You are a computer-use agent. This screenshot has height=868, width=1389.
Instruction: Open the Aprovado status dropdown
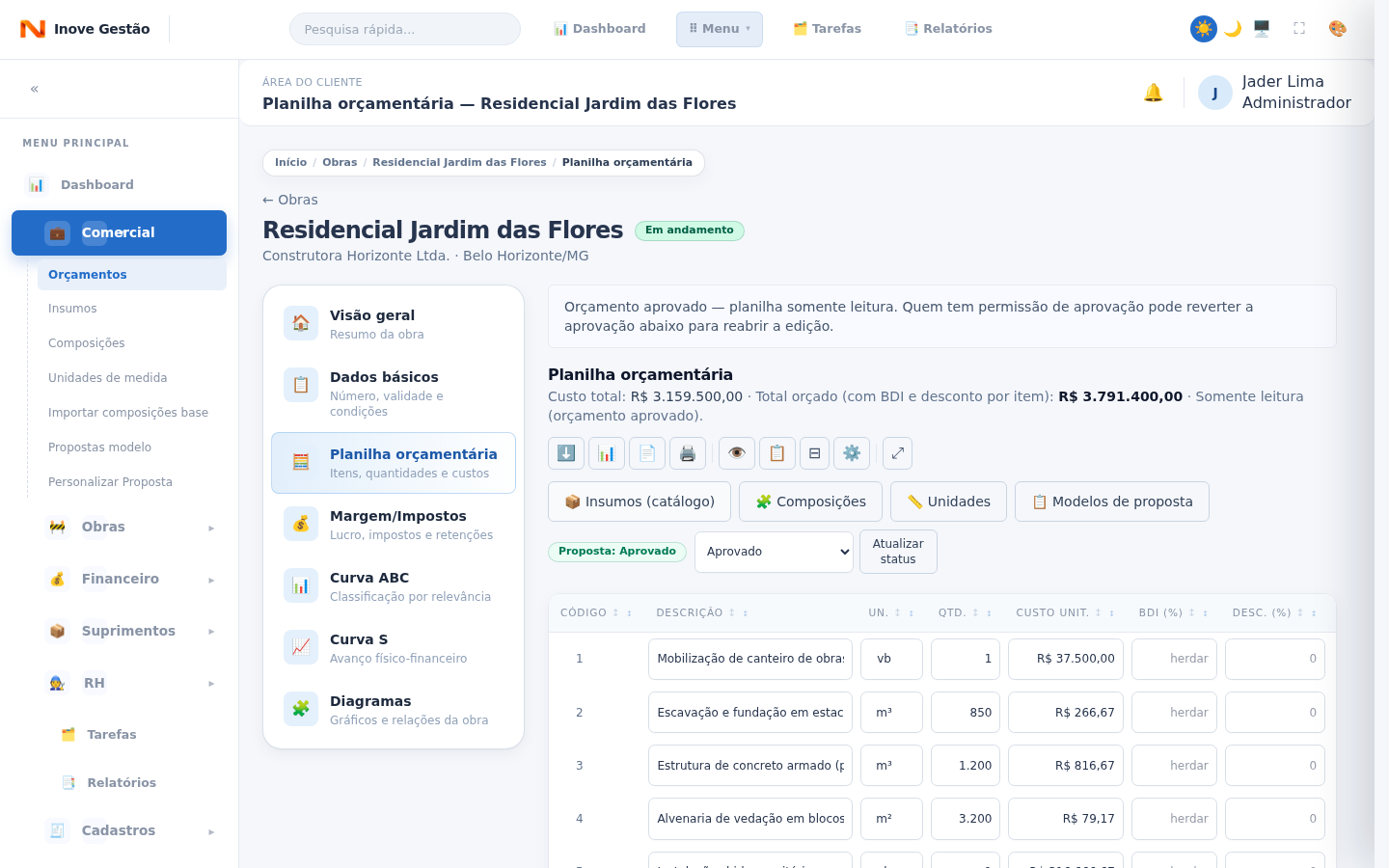coord(774,552)
